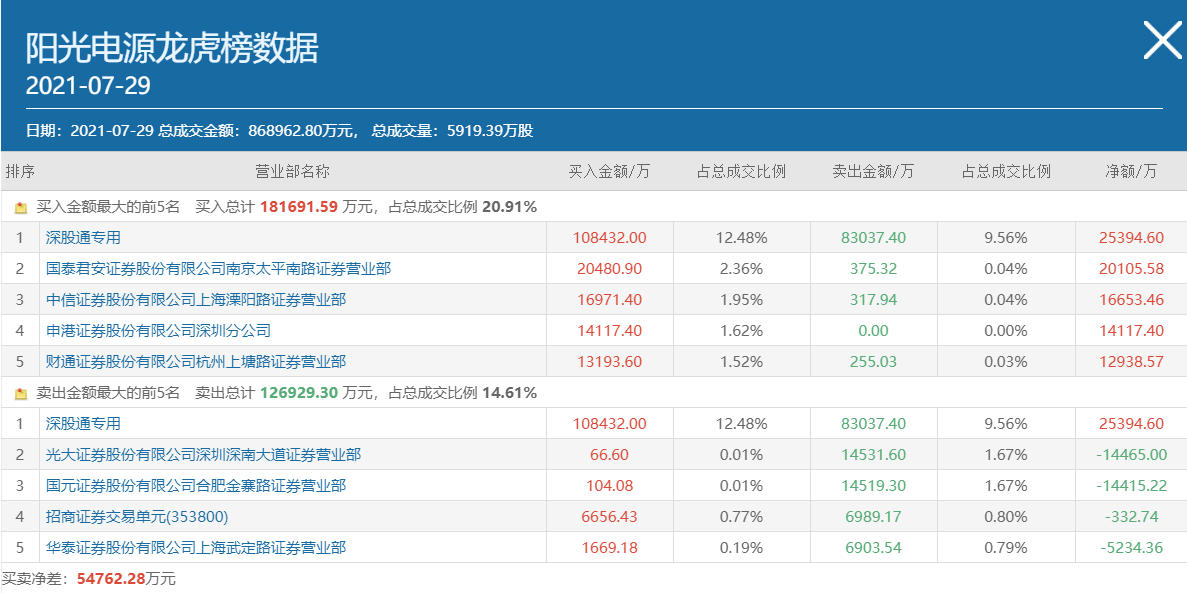Select net amount -14465.00
Viewport: 1187px width, 593px height.
1131,455
